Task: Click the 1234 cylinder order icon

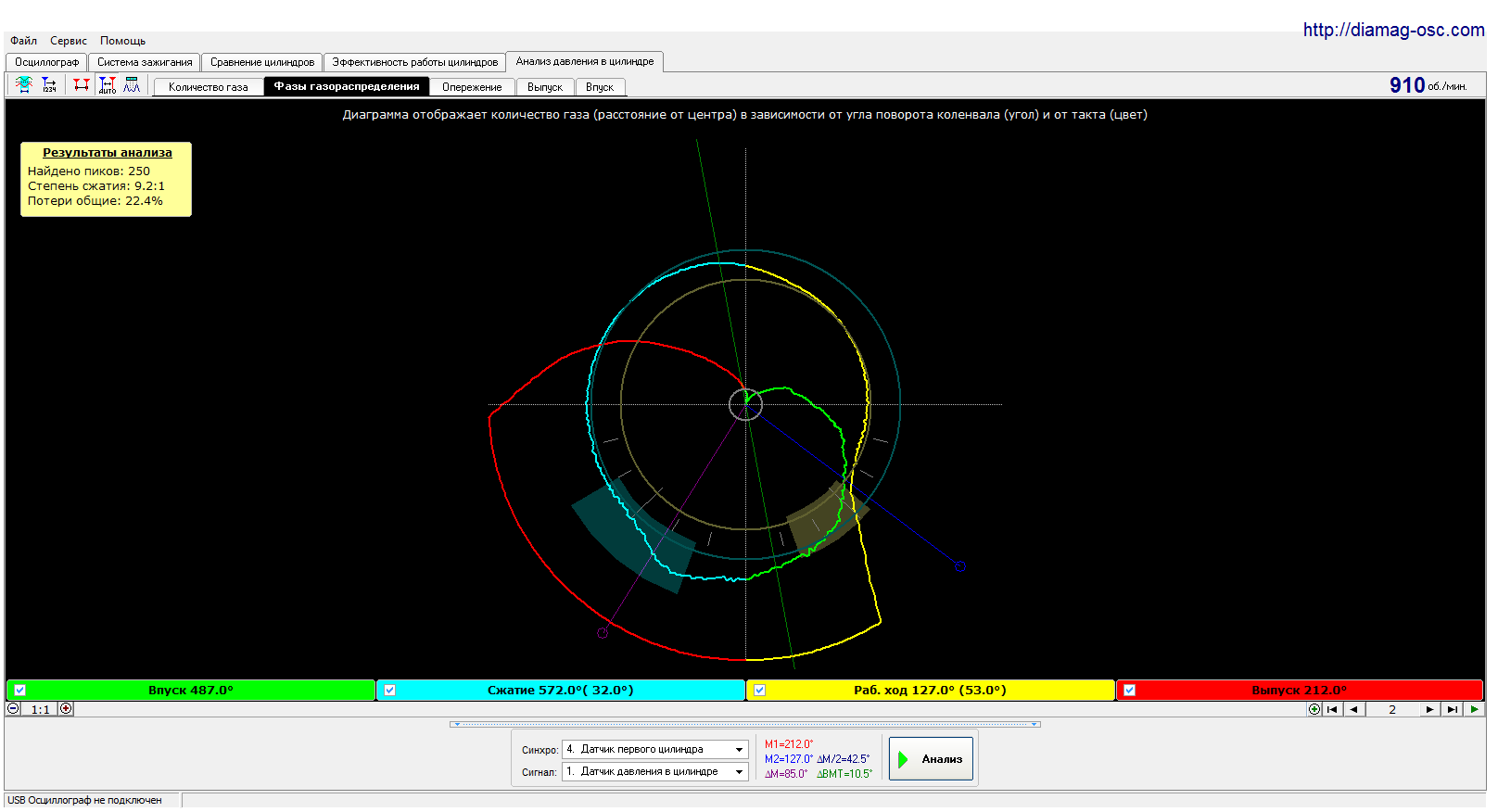Action: point(50,85)
